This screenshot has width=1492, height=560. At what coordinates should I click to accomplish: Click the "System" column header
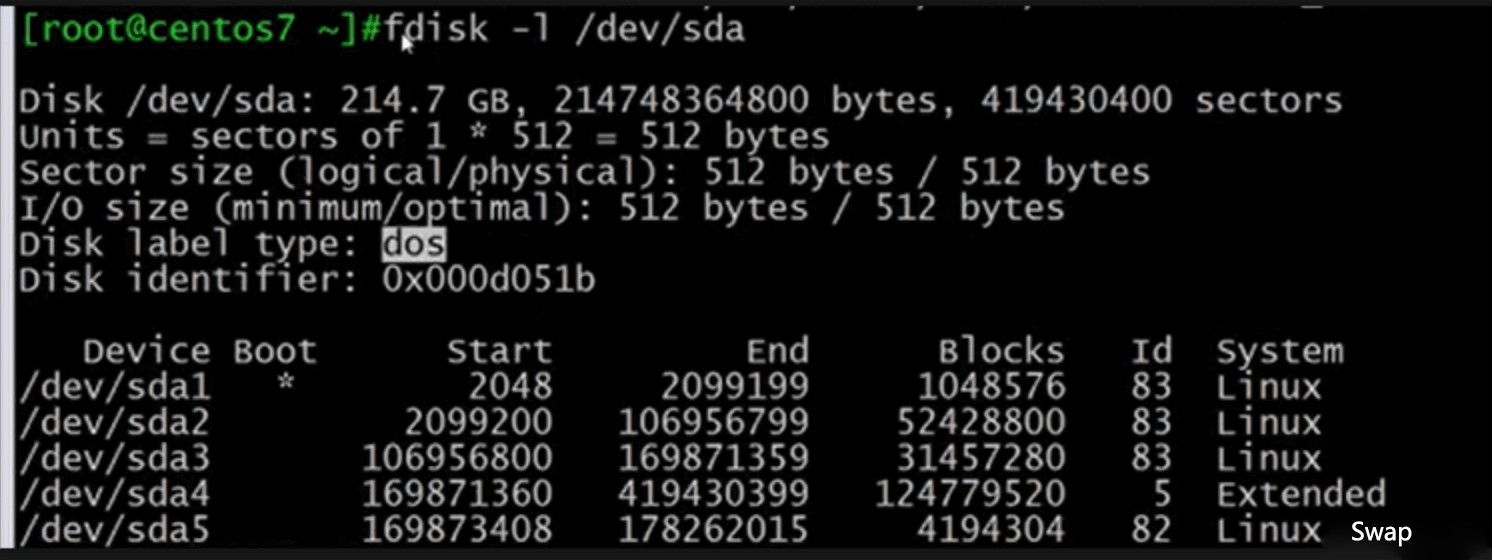(1279, 352)
